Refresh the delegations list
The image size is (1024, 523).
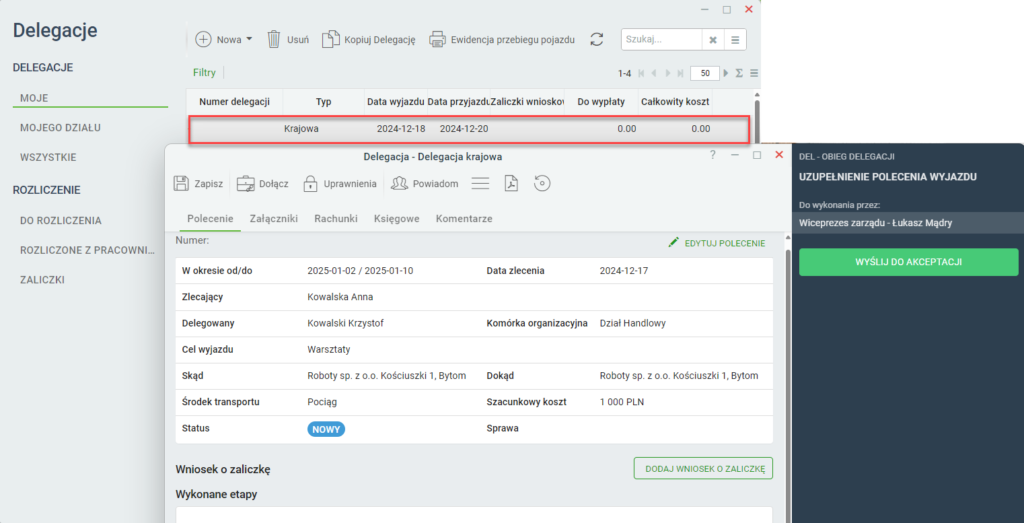596,39
